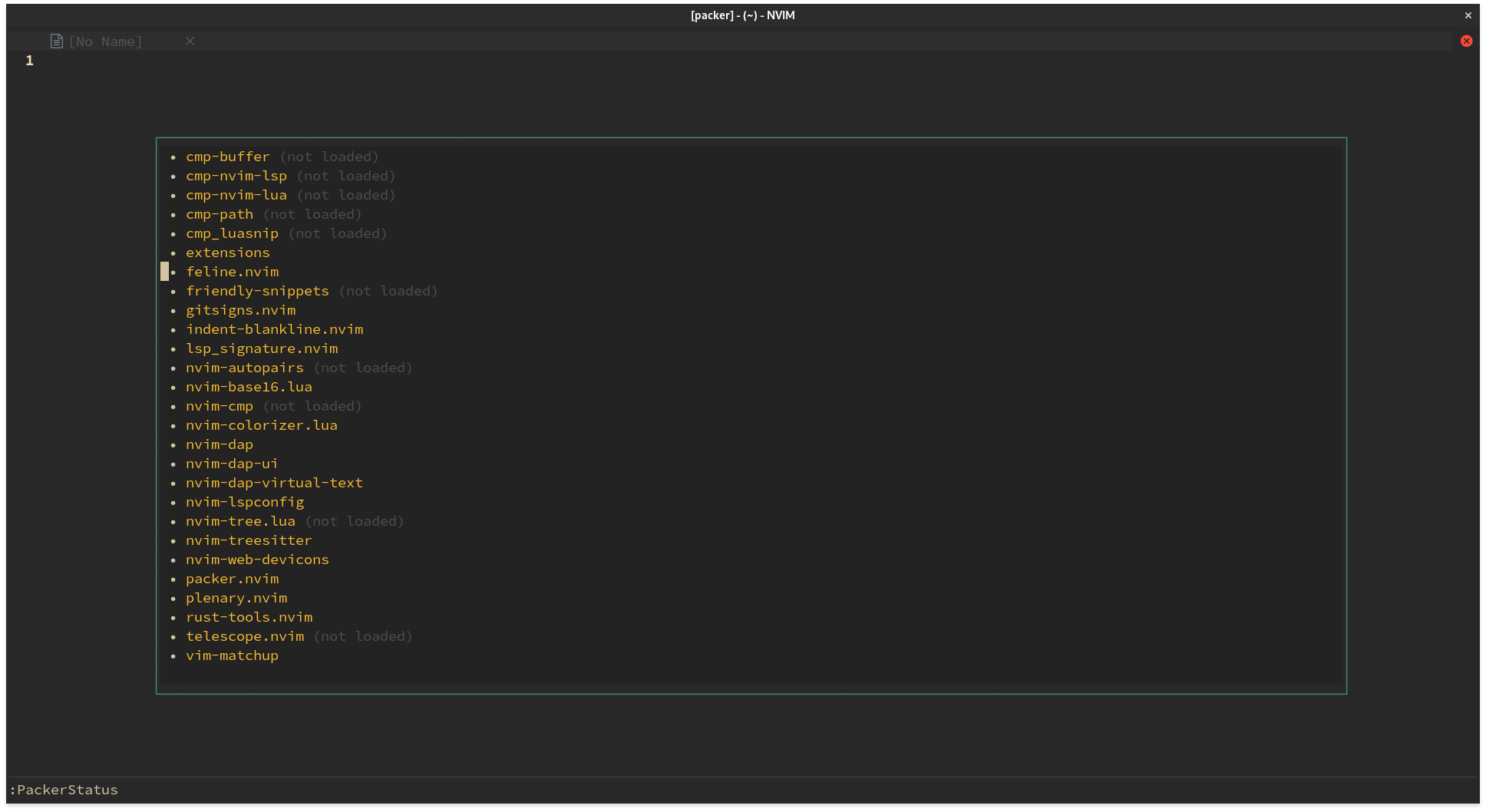Select the gitsigns.nvim plugin entry
Viewport: 1486px width, 812px height.
coord(241,310)
